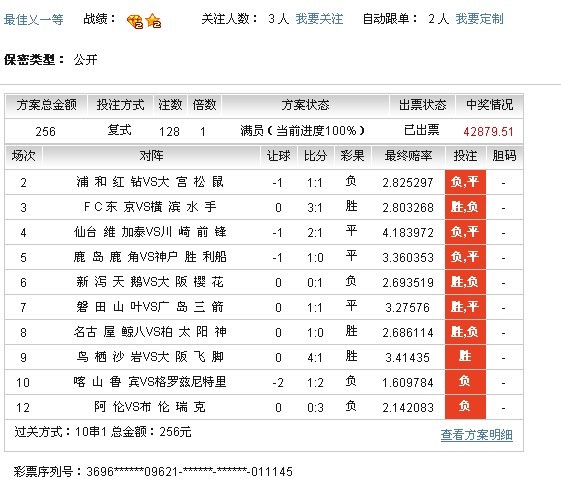Select match 名古屋鲸八VS柏太阳神

tap(150, 332)
